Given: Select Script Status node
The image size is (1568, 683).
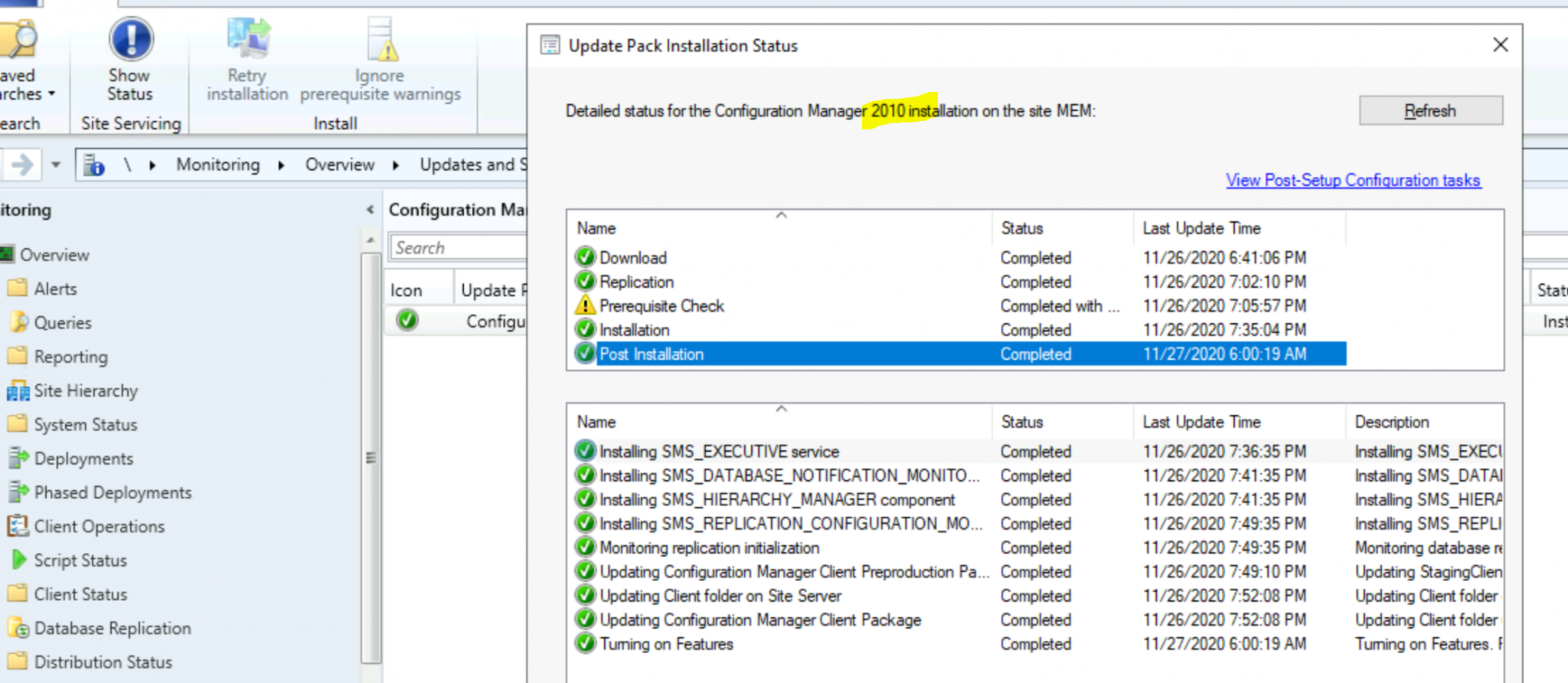Looking at the screenshot, I should [x=80, y=560].
